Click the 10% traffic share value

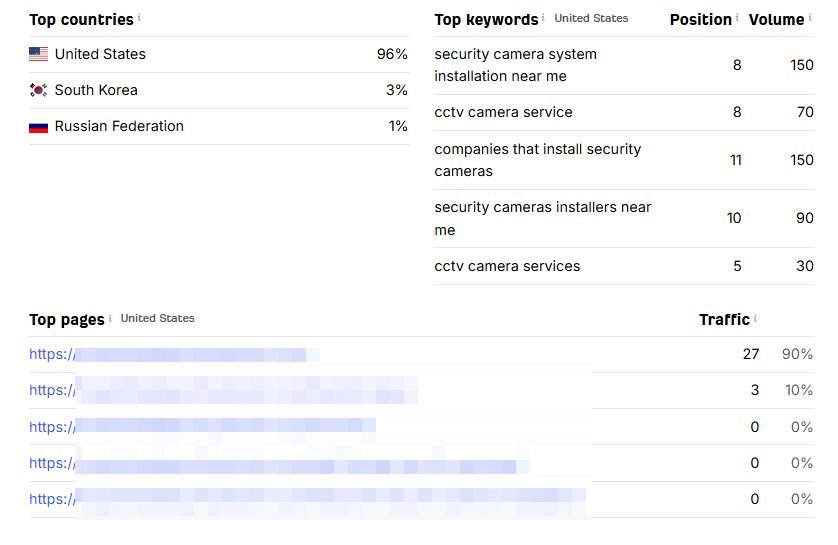(799, 390)
